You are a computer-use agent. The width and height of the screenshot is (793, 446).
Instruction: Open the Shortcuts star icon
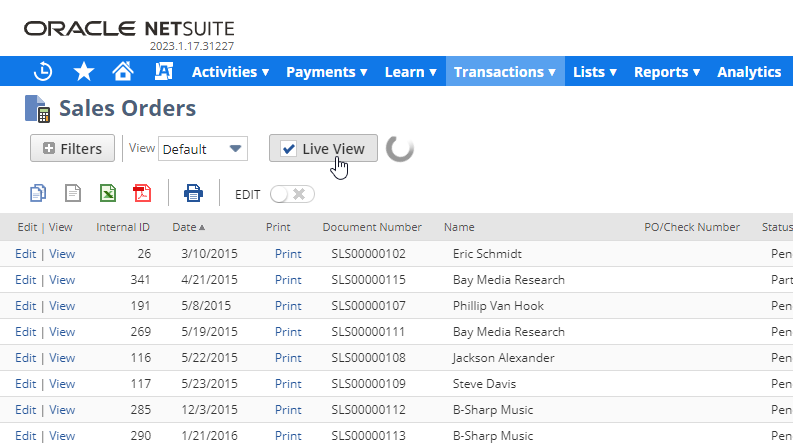pos(83,72)
